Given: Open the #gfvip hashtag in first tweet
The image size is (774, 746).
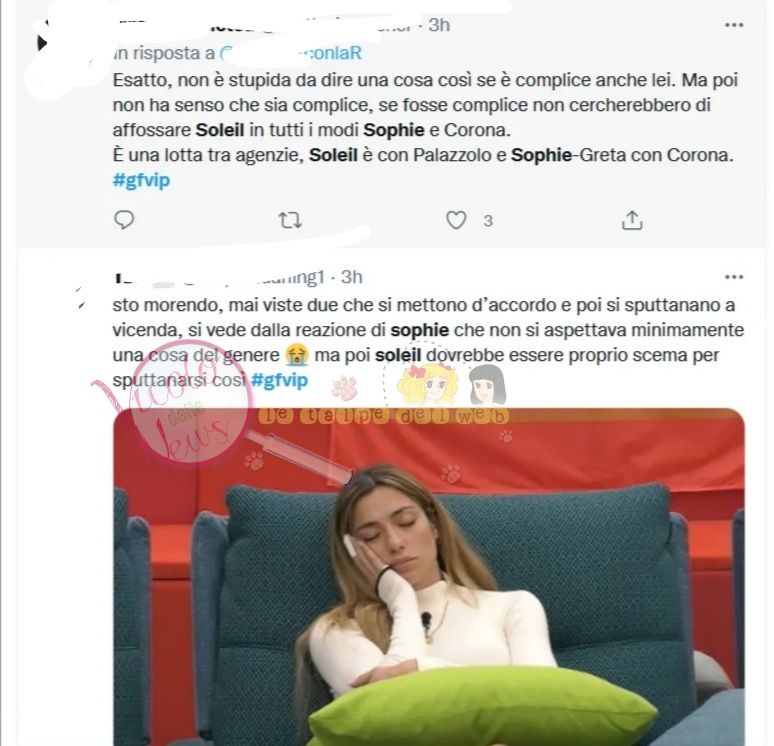Looking at the screenshot, I should (x=141, y=180).
